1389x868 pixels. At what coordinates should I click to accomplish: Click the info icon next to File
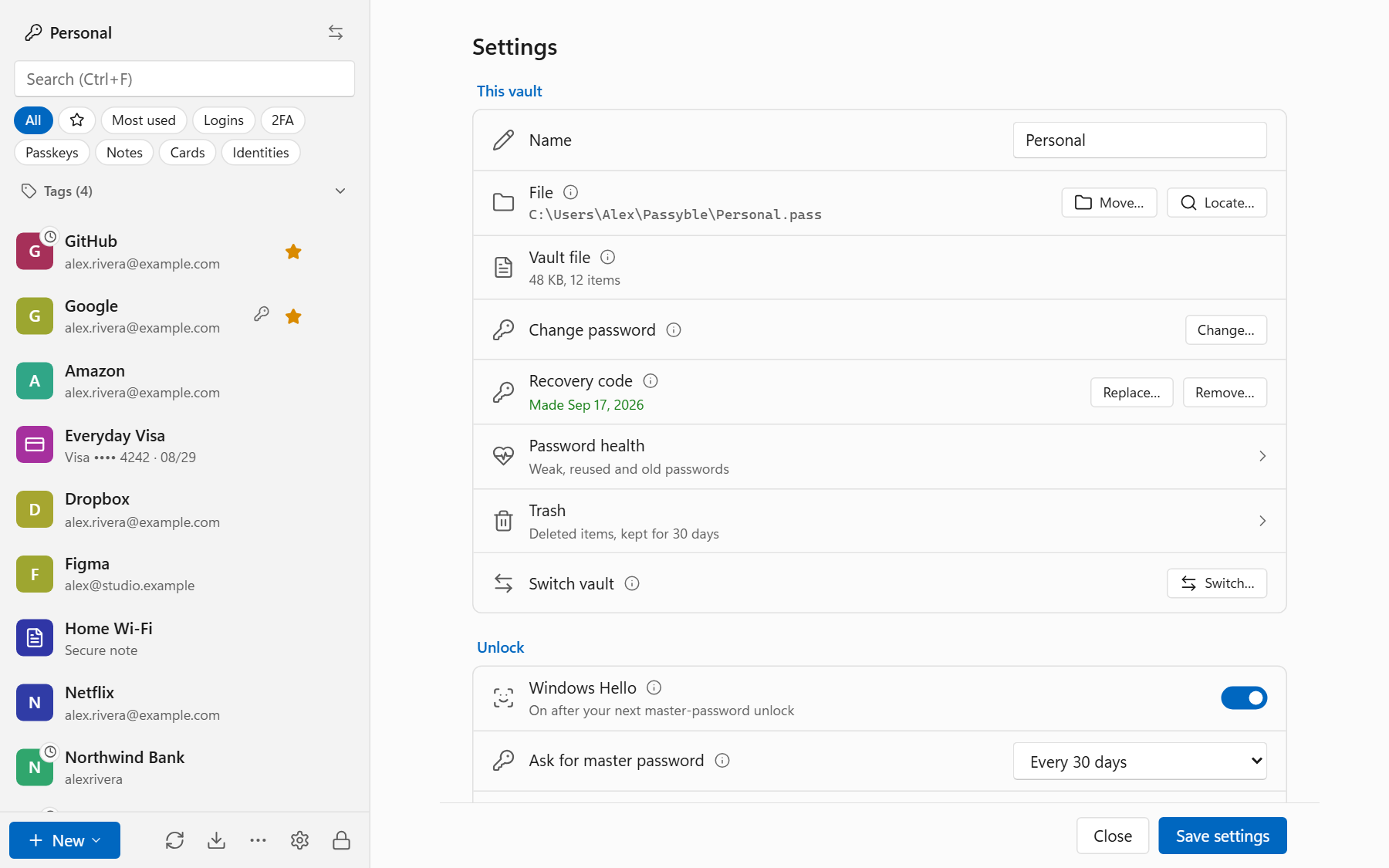pos(570,192)
